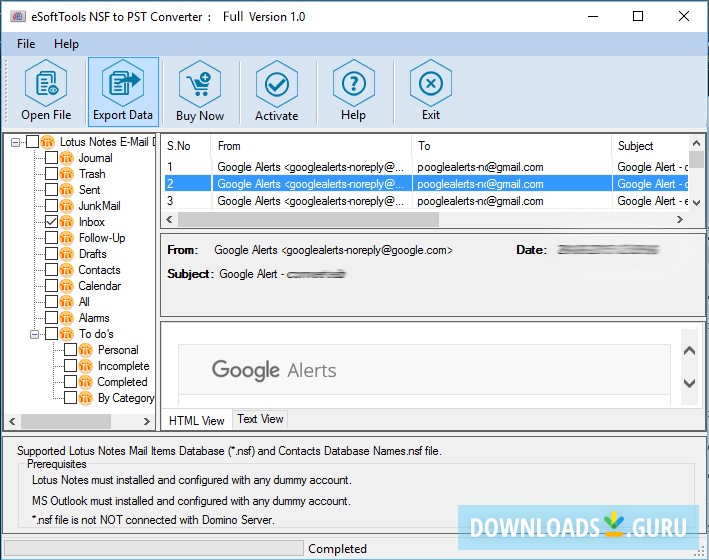This screenshot has height=560, width=709.
Task: Click the Open File toolbar icon
Action: [46, 84]
